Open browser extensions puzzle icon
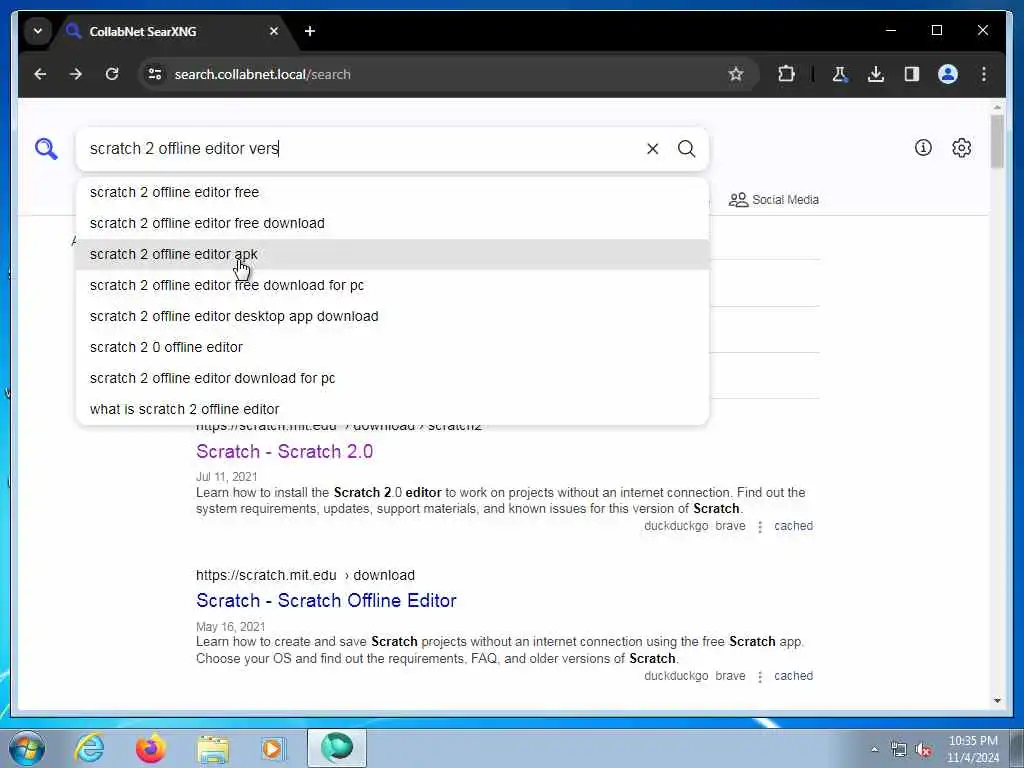Viewport: 1024px width, 768px height. [x=786, y=74]
